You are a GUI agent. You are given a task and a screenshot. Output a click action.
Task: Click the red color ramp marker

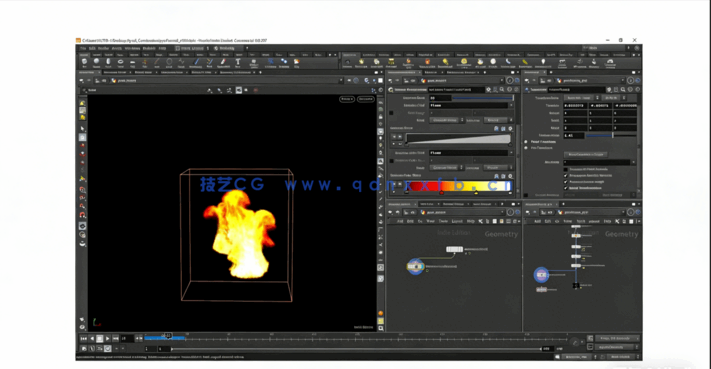441,193
